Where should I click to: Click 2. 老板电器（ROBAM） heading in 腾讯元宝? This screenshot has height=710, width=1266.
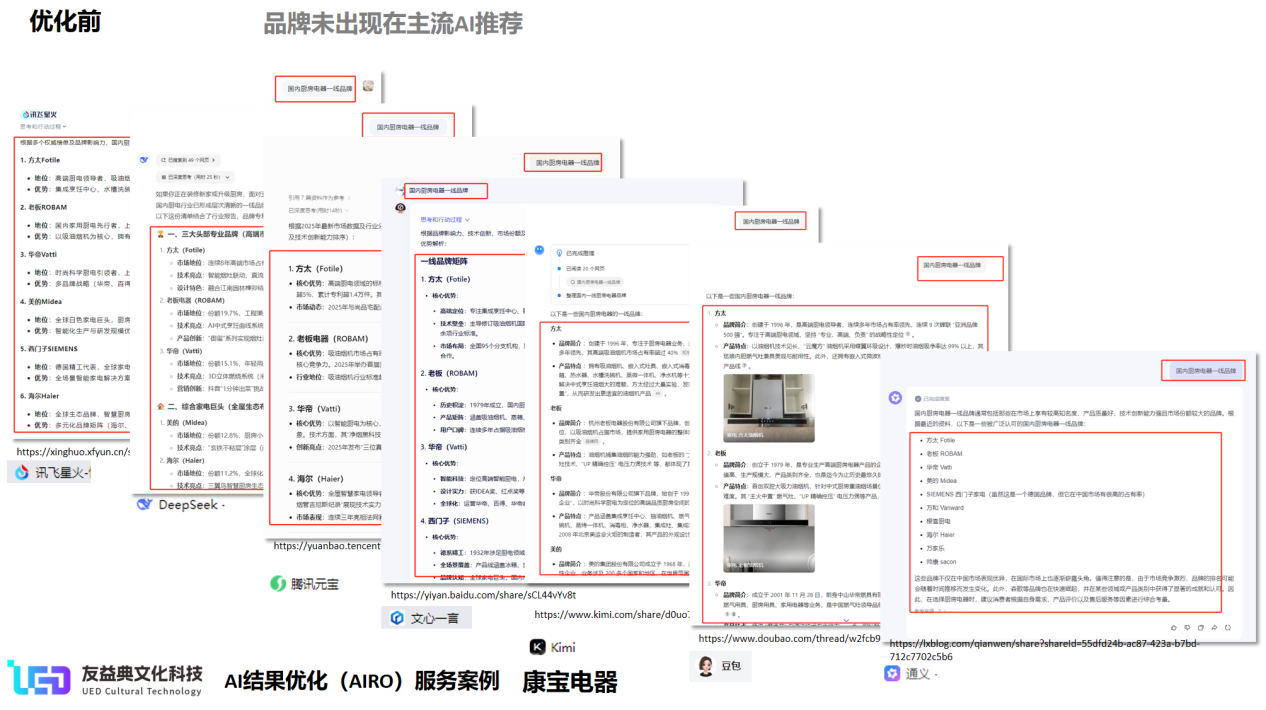click(328, 339)
